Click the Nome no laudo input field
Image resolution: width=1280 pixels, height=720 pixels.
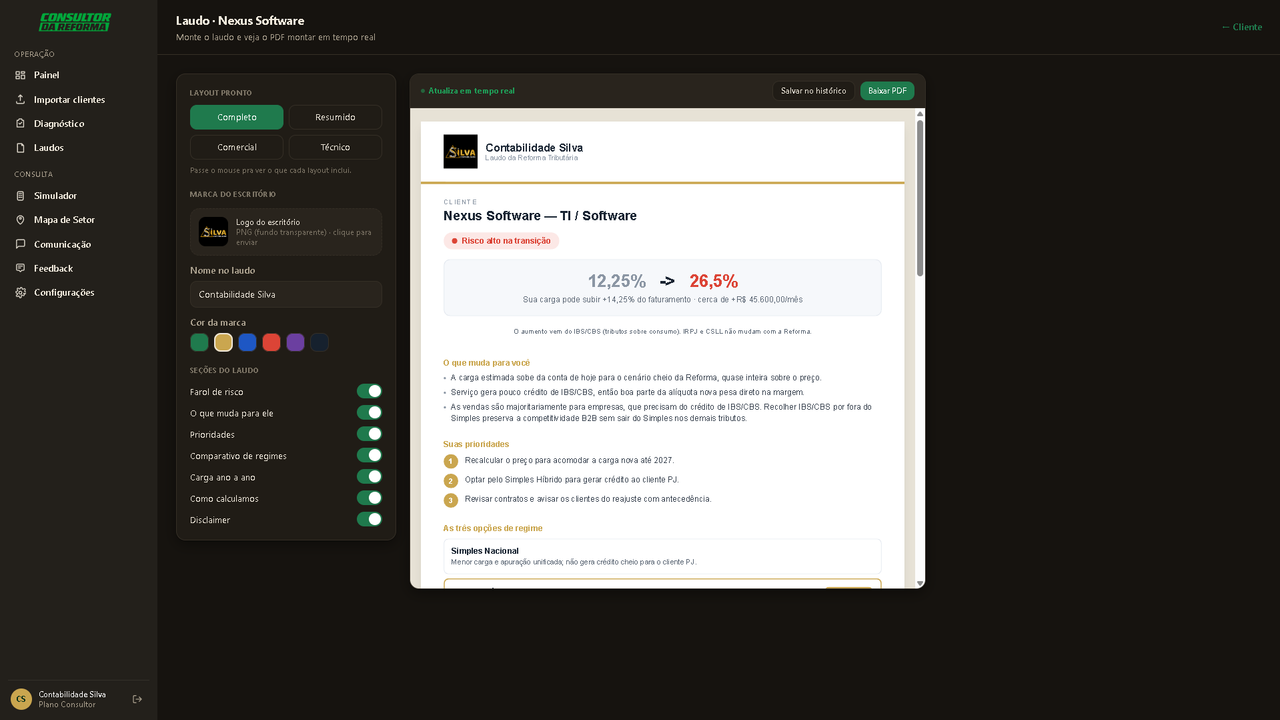[286, 294]
